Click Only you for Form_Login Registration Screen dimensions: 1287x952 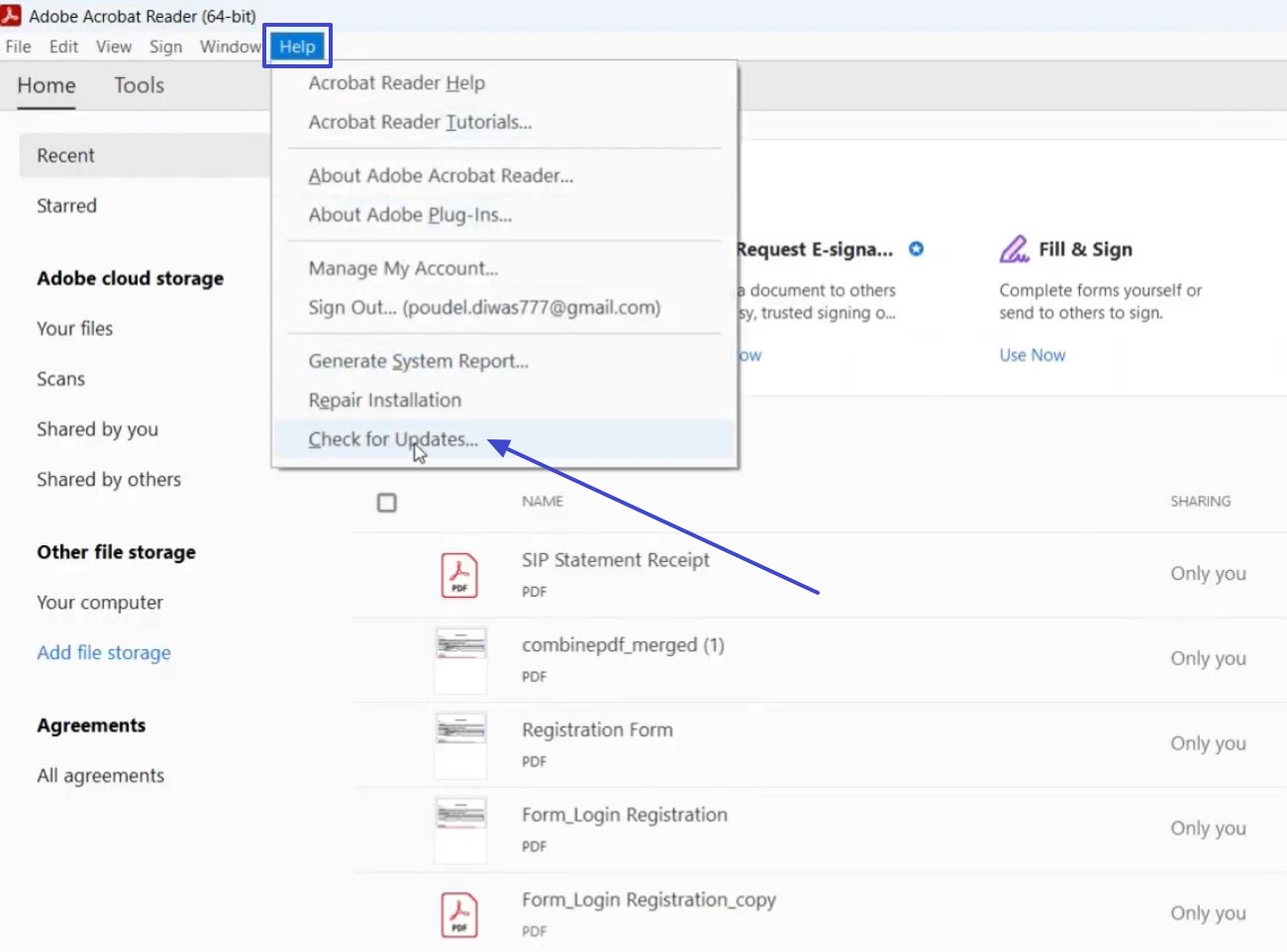click(1208, 829)
